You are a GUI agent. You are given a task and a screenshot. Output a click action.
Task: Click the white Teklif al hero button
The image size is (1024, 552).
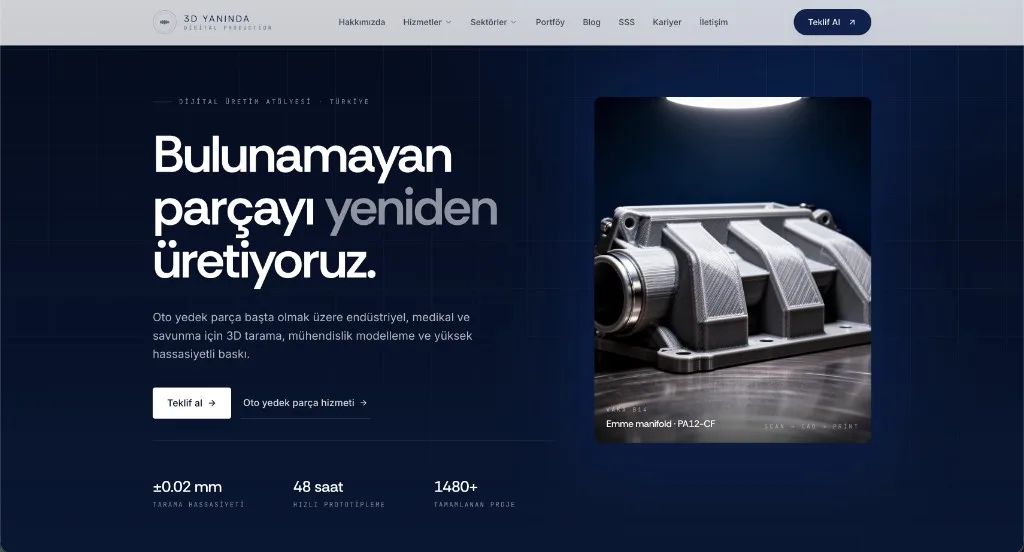coord(192,403)
